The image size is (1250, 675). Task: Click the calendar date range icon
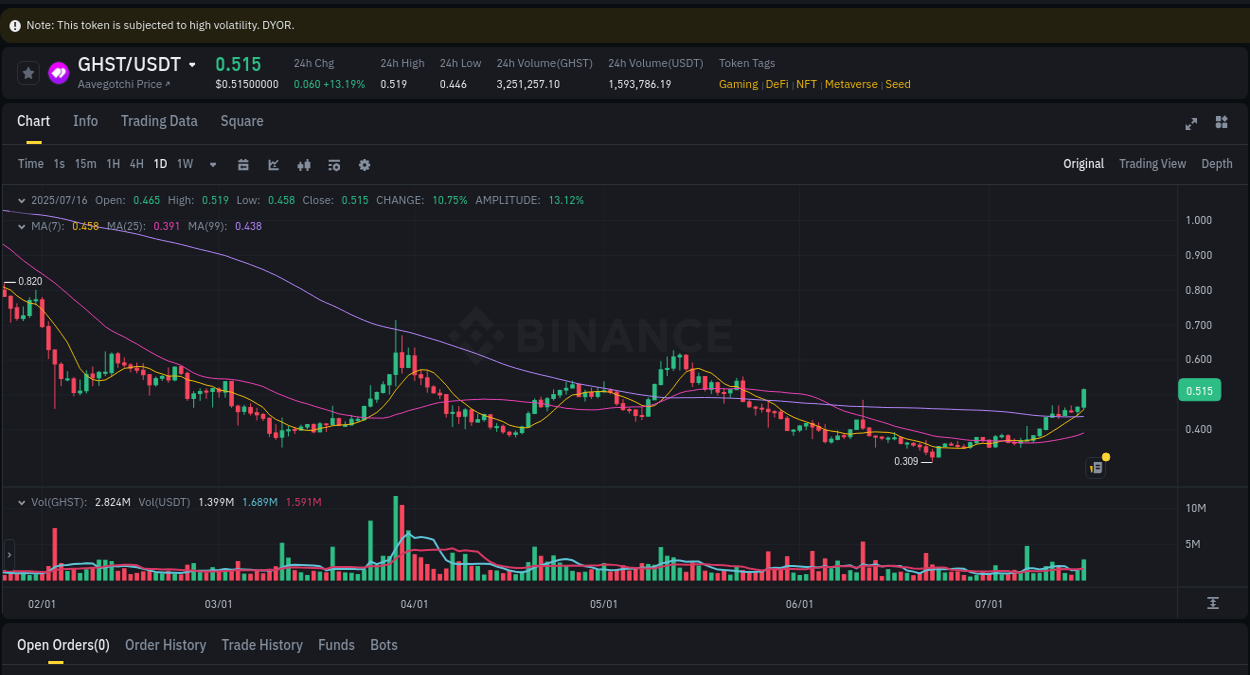point(243,164)
